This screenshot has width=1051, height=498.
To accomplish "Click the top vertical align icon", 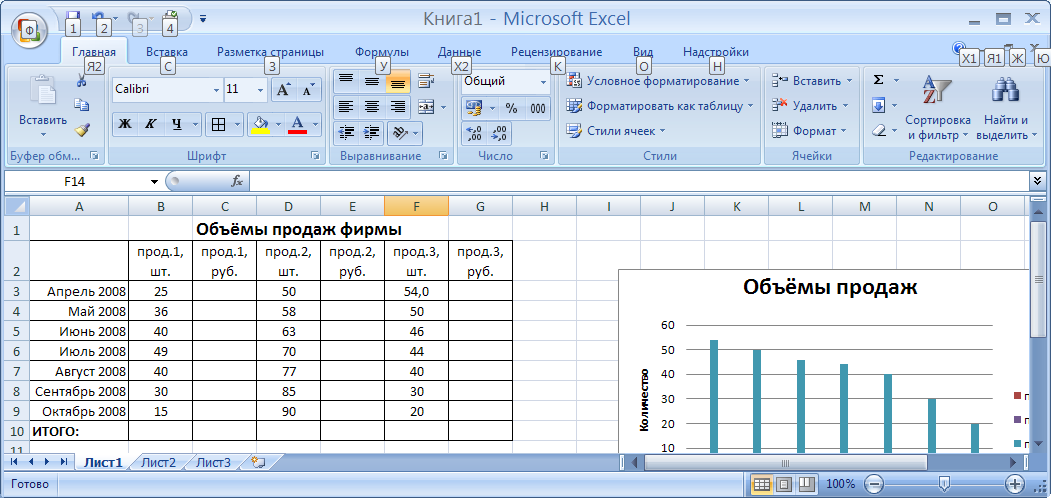I will pyautogui.click(x=346, y=81).
